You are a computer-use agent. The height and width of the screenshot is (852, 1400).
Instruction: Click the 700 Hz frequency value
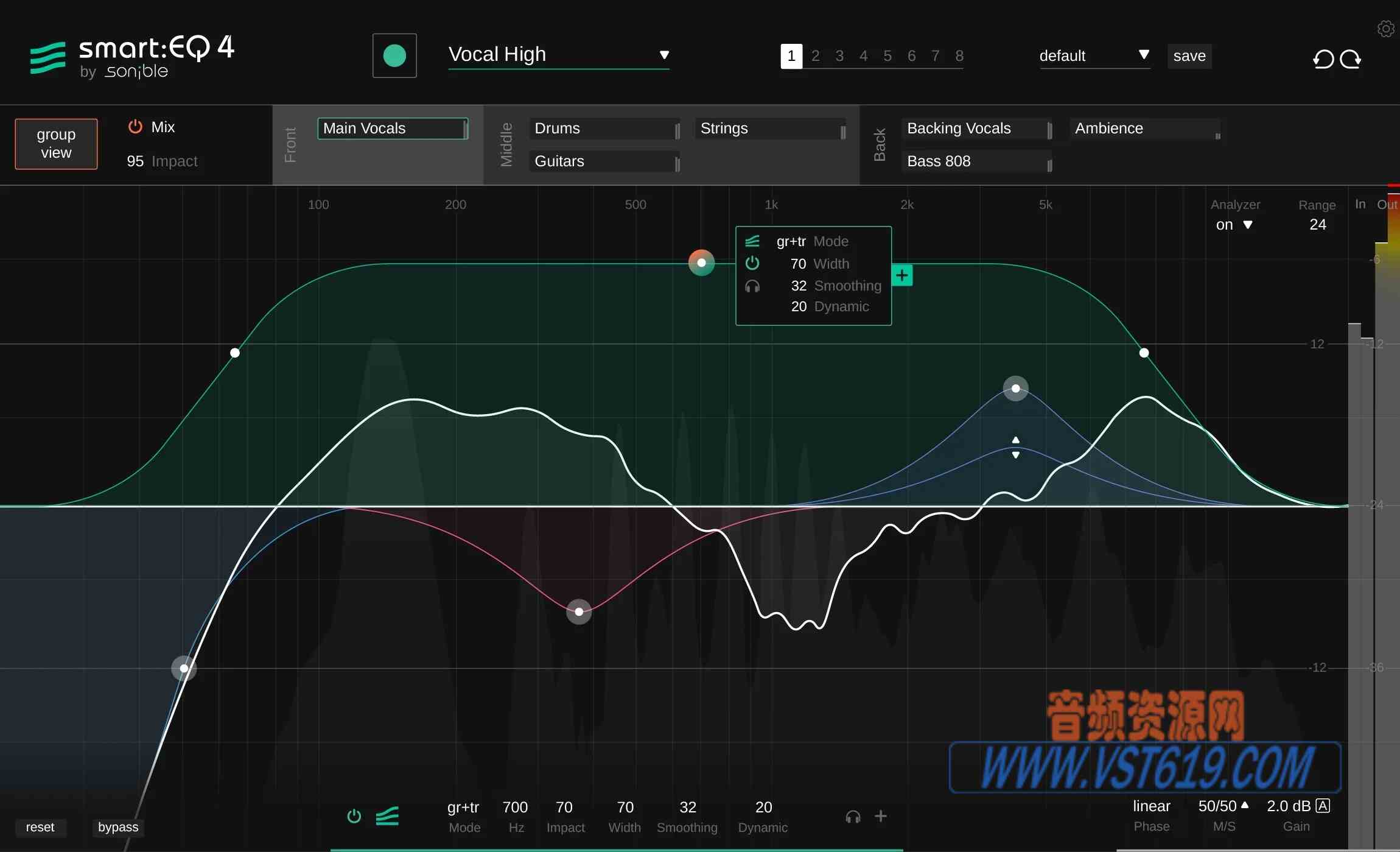[515, 807]
